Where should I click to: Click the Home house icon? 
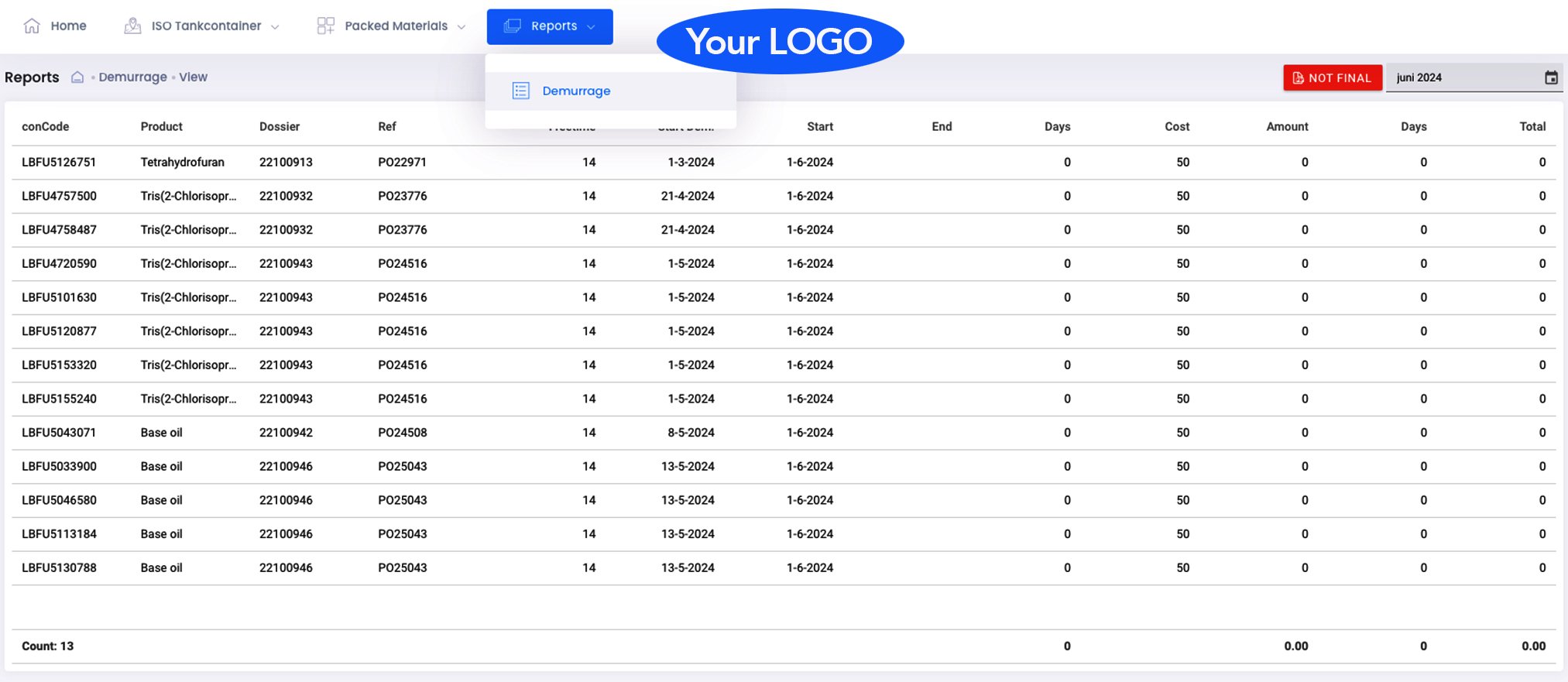point(32,26)
